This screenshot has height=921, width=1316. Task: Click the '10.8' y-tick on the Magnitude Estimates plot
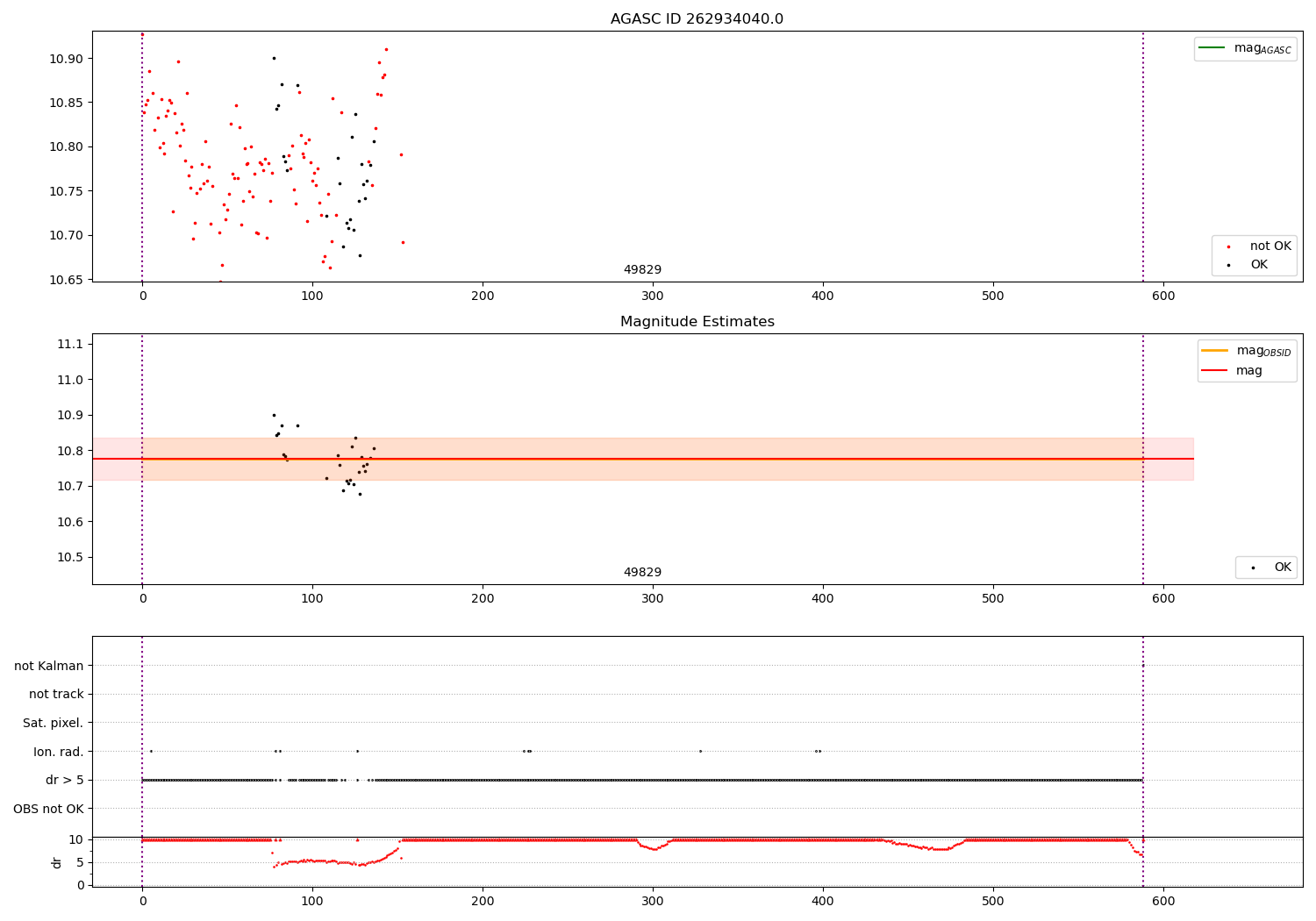(x=70, y=451)
